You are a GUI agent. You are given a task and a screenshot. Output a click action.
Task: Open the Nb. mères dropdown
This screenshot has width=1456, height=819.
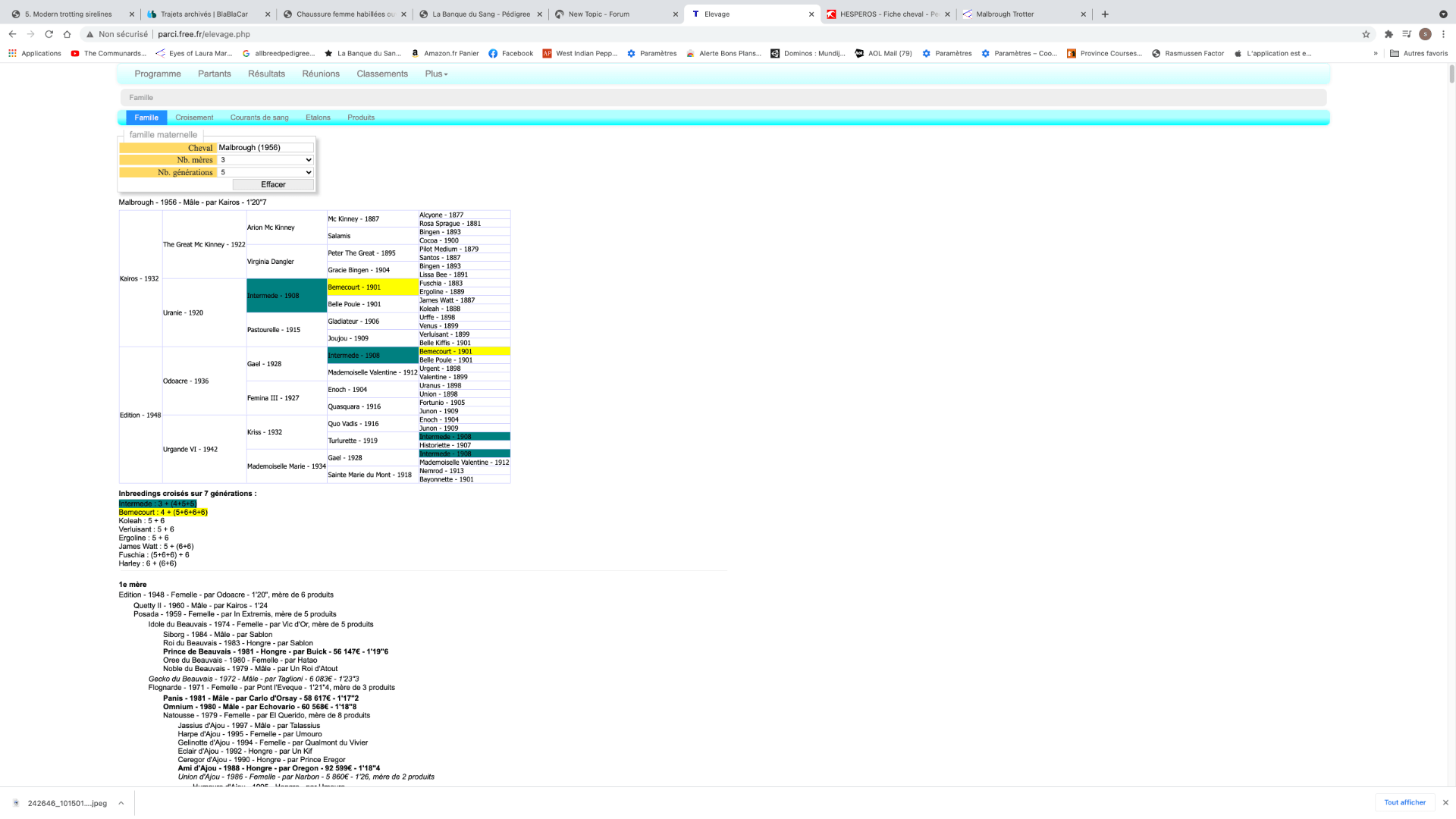[265, 160]
